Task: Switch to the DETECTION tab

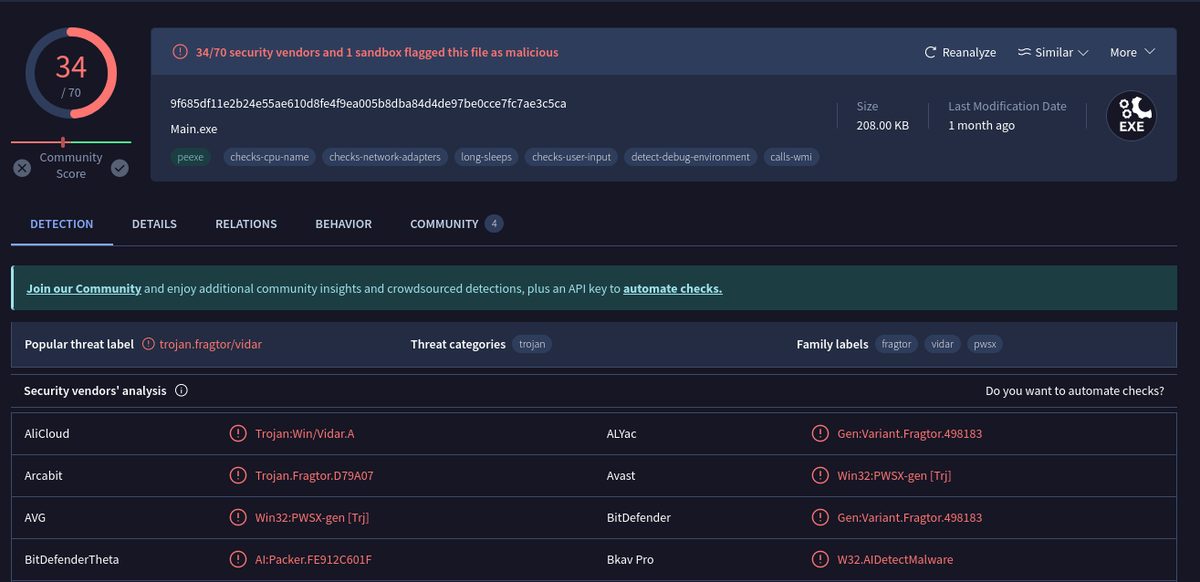Action: [62, 224]
